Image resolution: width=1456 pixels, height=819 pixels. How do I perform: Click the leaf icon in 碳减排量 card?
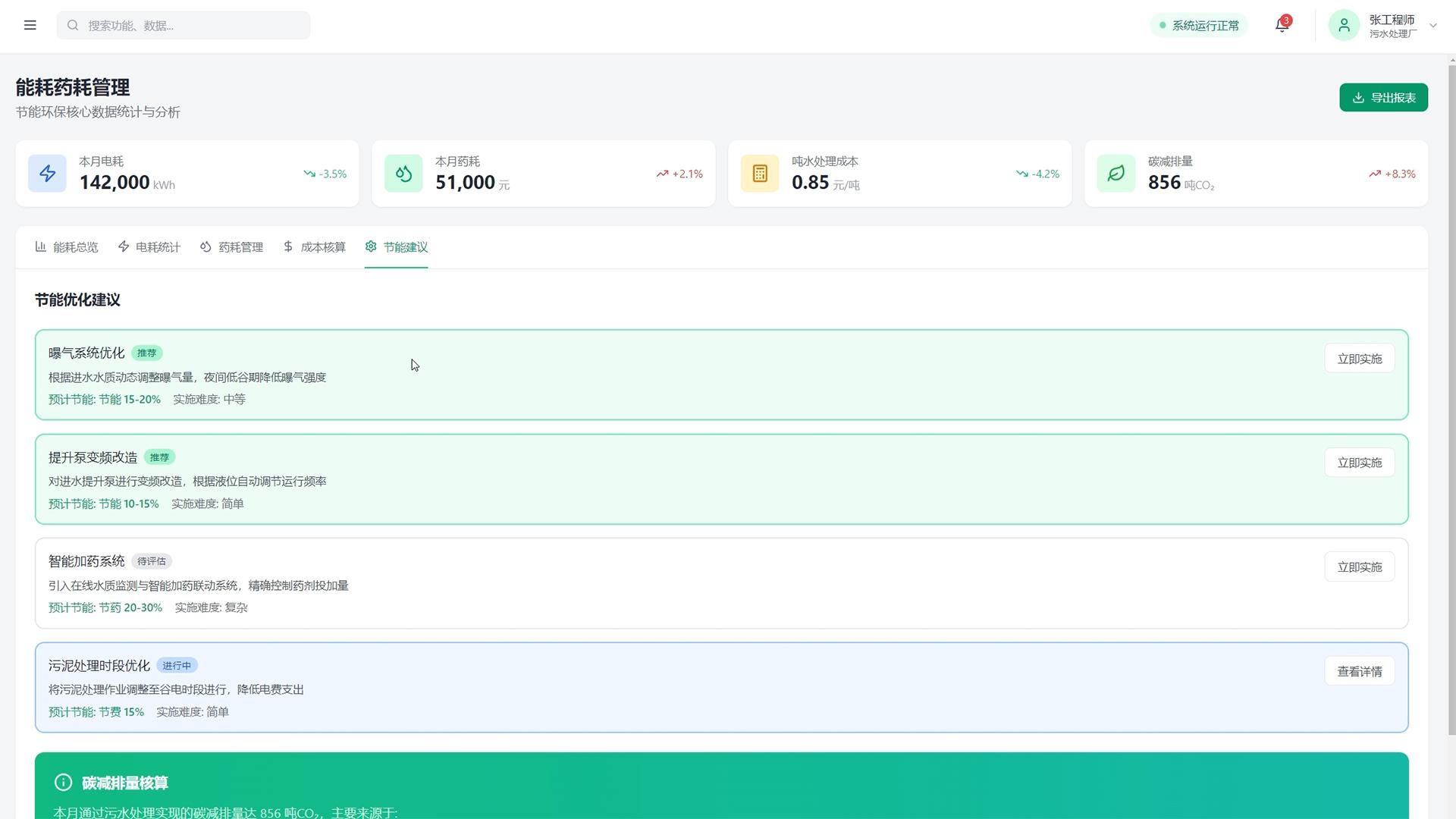coord(1116,174)
